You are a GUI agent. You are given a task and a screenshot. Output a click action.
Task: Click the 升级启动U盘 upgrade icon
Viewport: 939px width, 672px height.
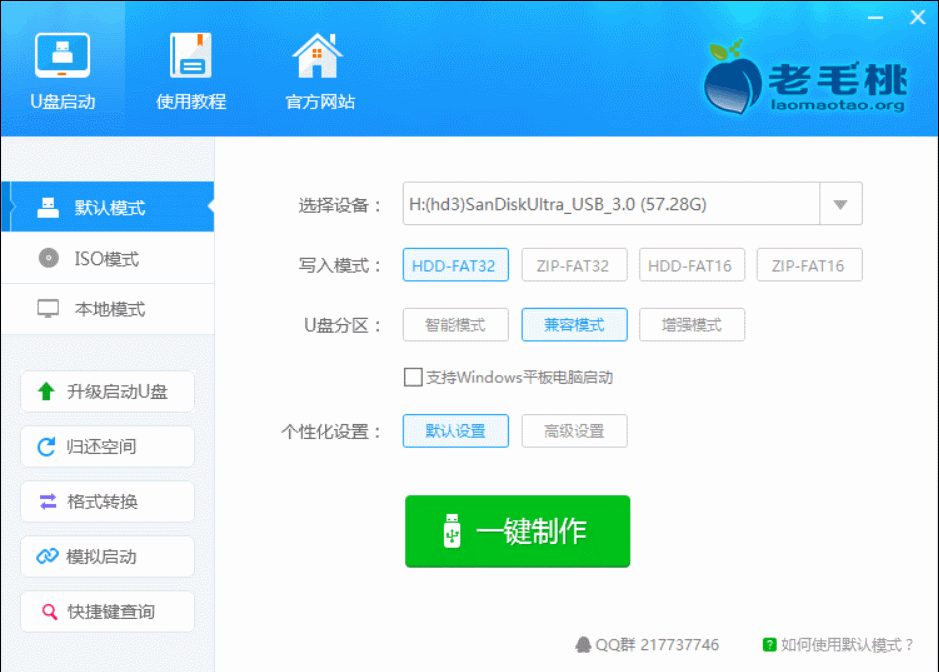pos(106,391)
